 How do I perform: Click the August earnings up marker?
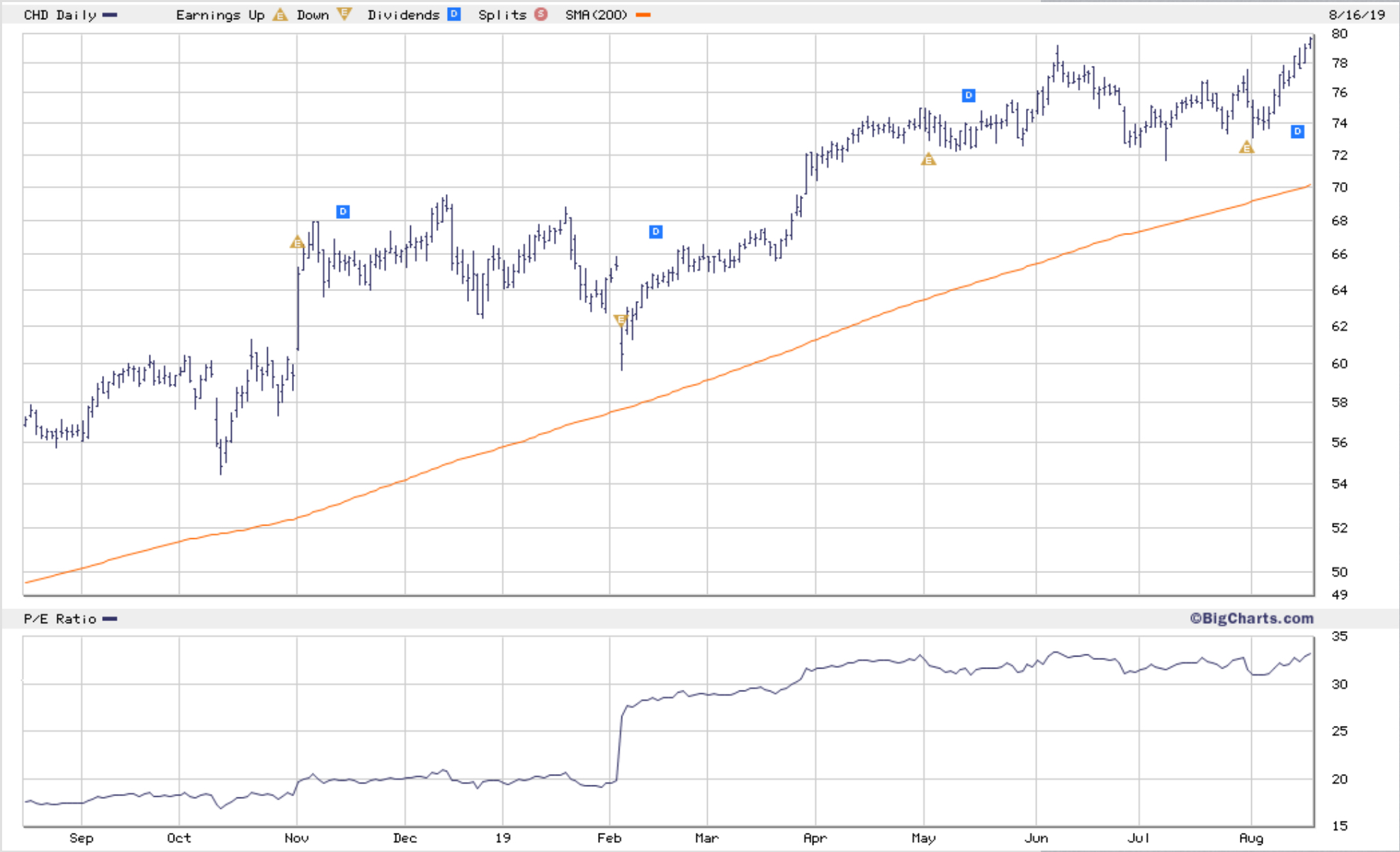(x=1246, y=147)
